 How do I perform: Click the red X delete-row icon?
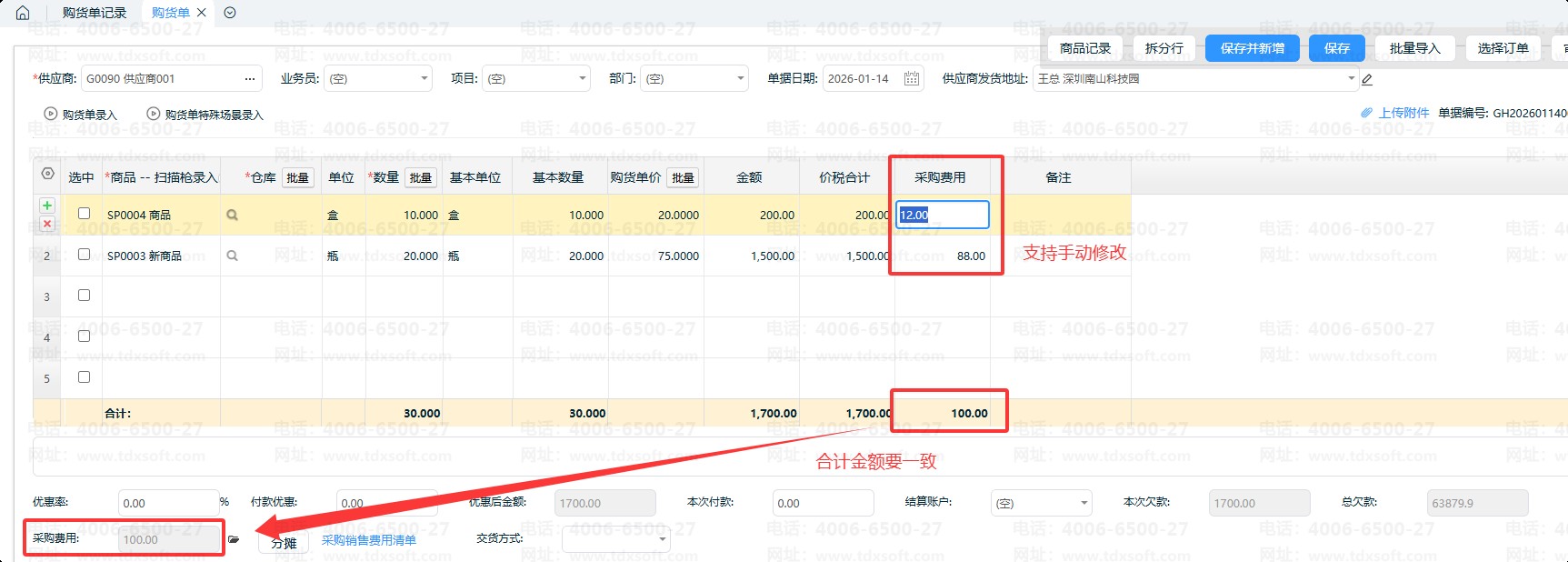(47, 224)
